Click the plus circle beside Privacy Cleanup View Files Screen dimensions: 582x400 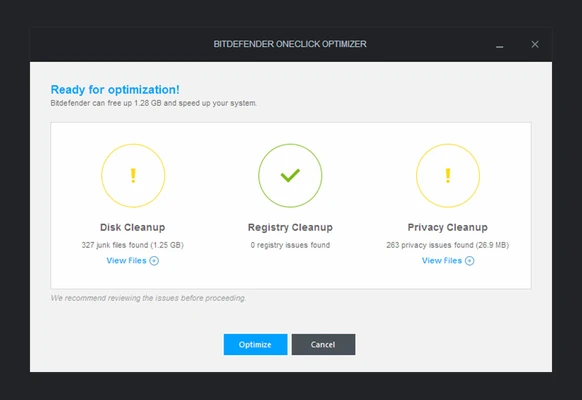pos(470,261)
